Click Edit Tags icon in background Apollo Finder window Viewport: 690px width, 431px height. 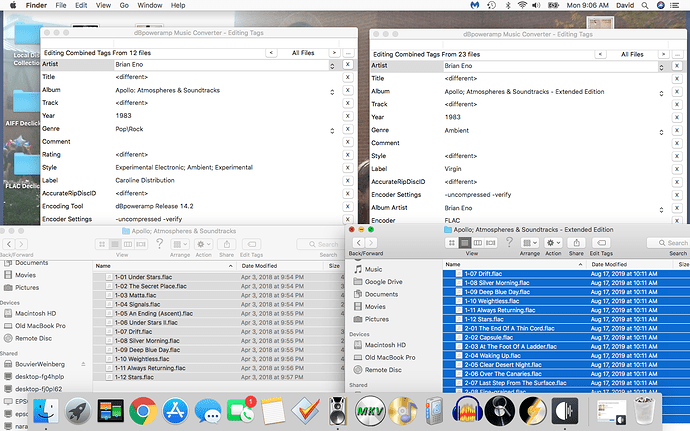[x=251, y=244]
